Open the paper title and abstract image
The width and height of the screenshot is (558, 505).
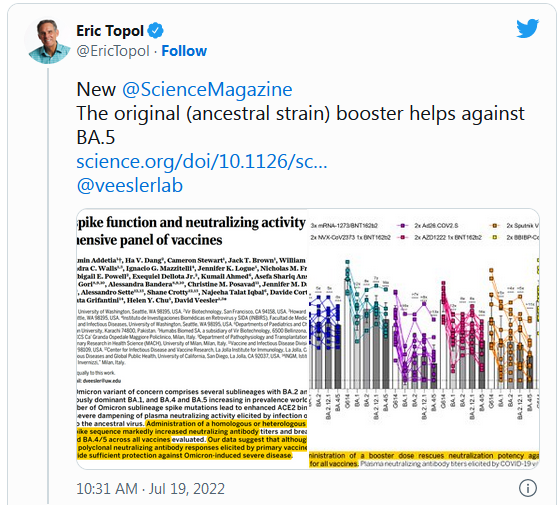pos(192,339)
